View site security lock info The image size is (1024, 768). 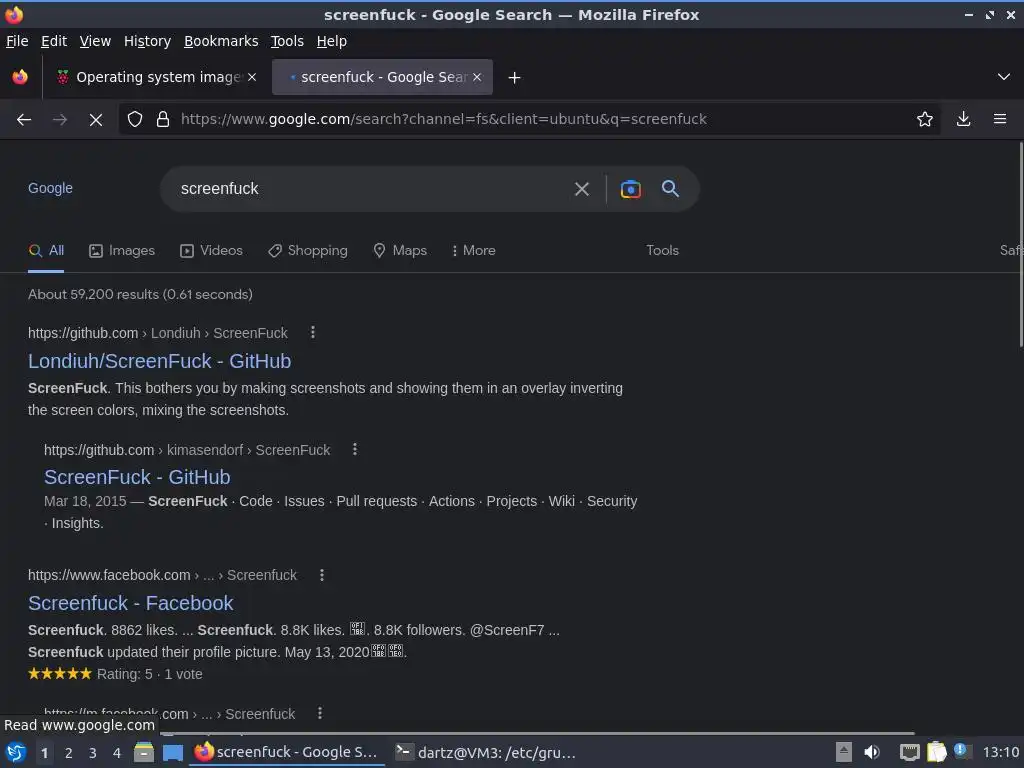pyautogui.click(x=163, y=120)
